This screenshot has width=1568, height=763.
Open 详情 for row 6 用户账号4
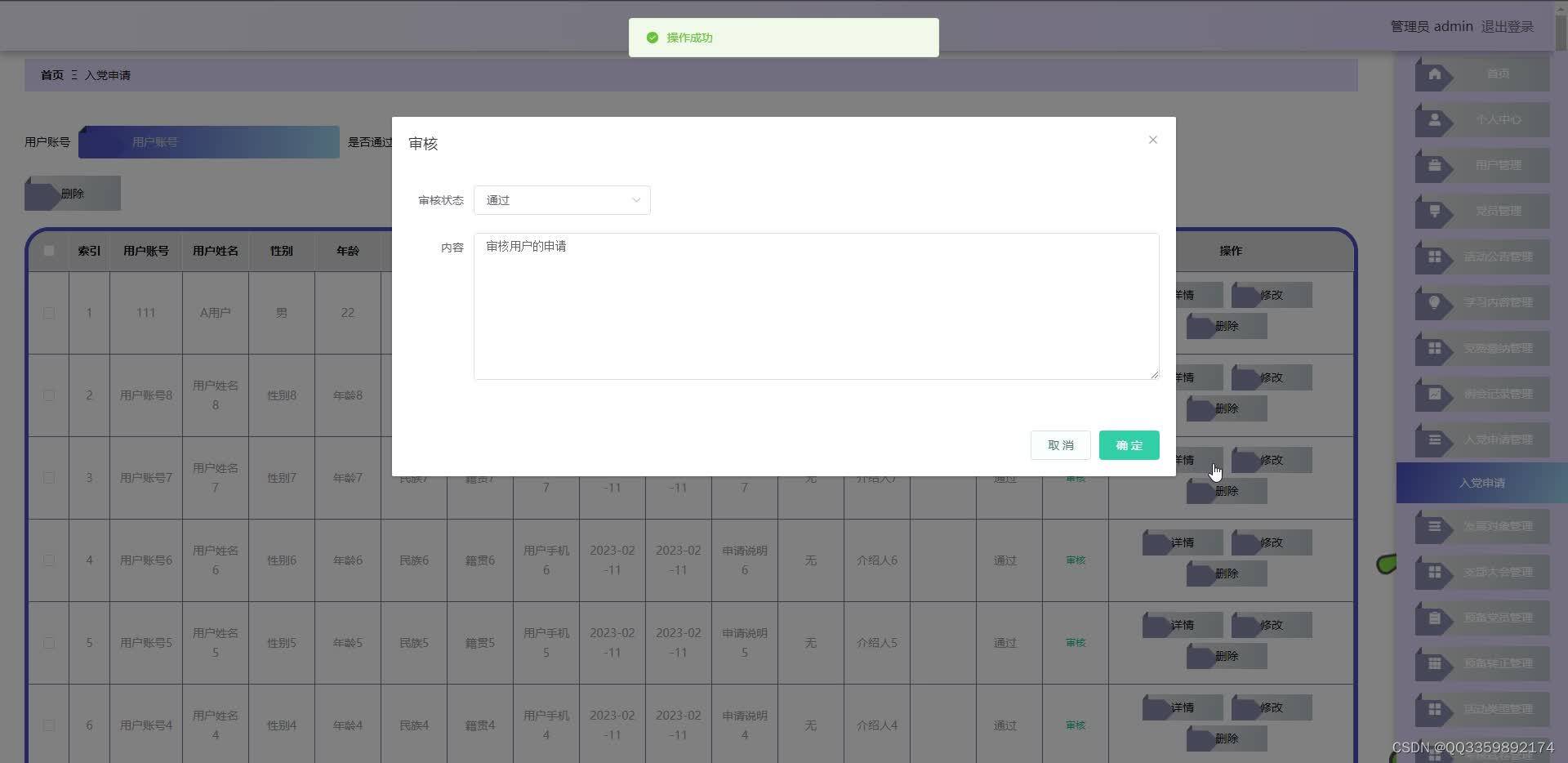pos(1183,707)
